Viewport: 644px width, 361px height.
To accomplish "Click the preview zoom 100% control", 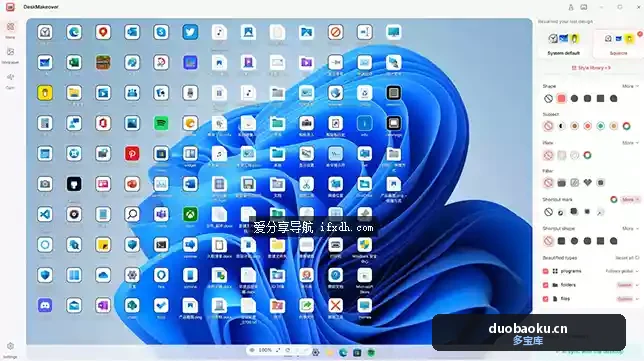I will coord(265,350).
